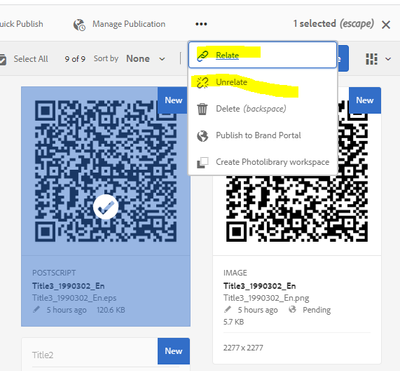Screen dimensions: 400x371
Task: Click the Create Photolibrary workspace icon
Action: tap(202, 162)
